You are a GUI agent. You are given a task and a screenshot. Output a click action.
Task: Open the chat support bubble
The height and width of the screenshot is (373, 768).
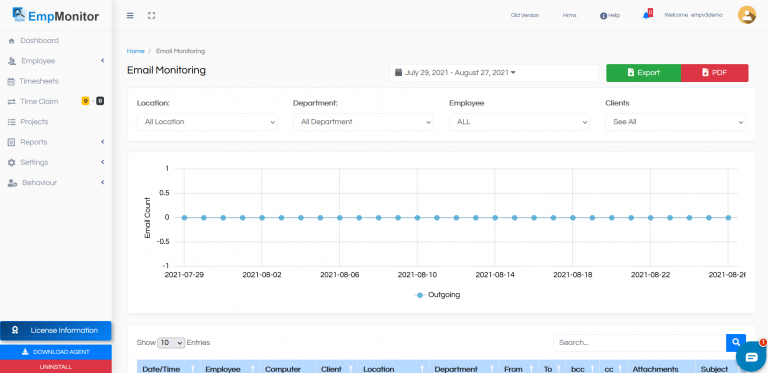click(x=751, y=357)
